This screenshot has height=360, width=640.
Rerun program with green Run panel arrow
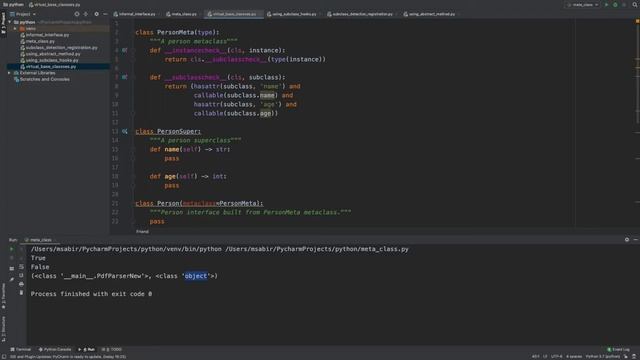(11, 249)
